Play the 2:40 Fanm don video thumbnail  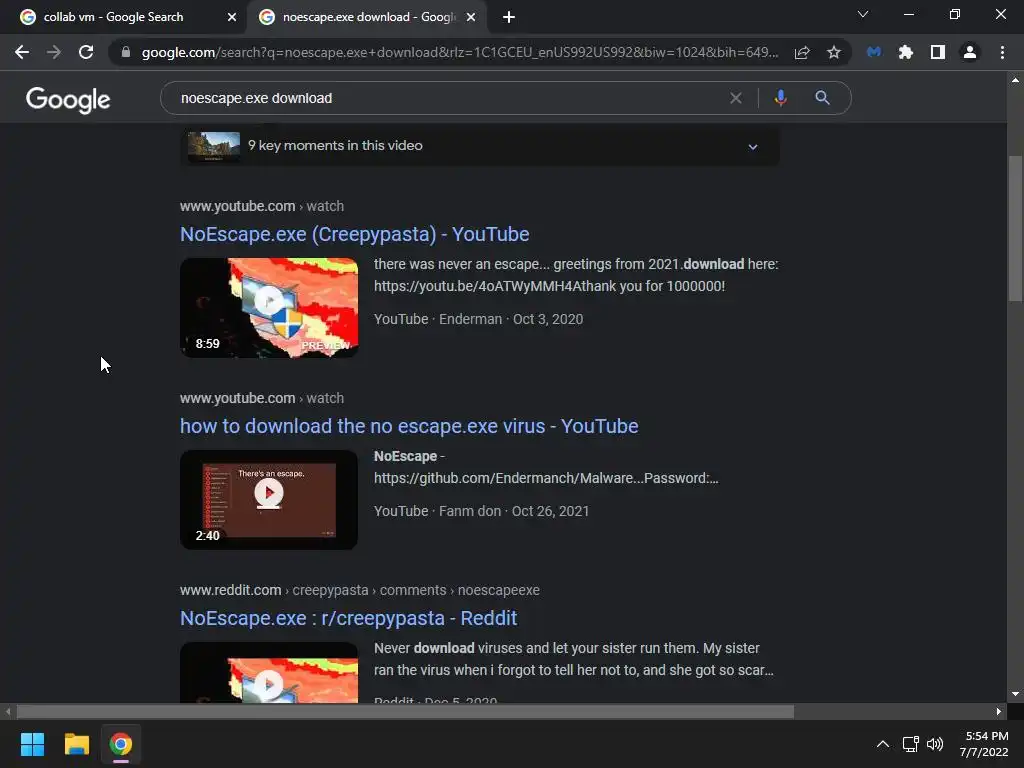click(269, 500)
